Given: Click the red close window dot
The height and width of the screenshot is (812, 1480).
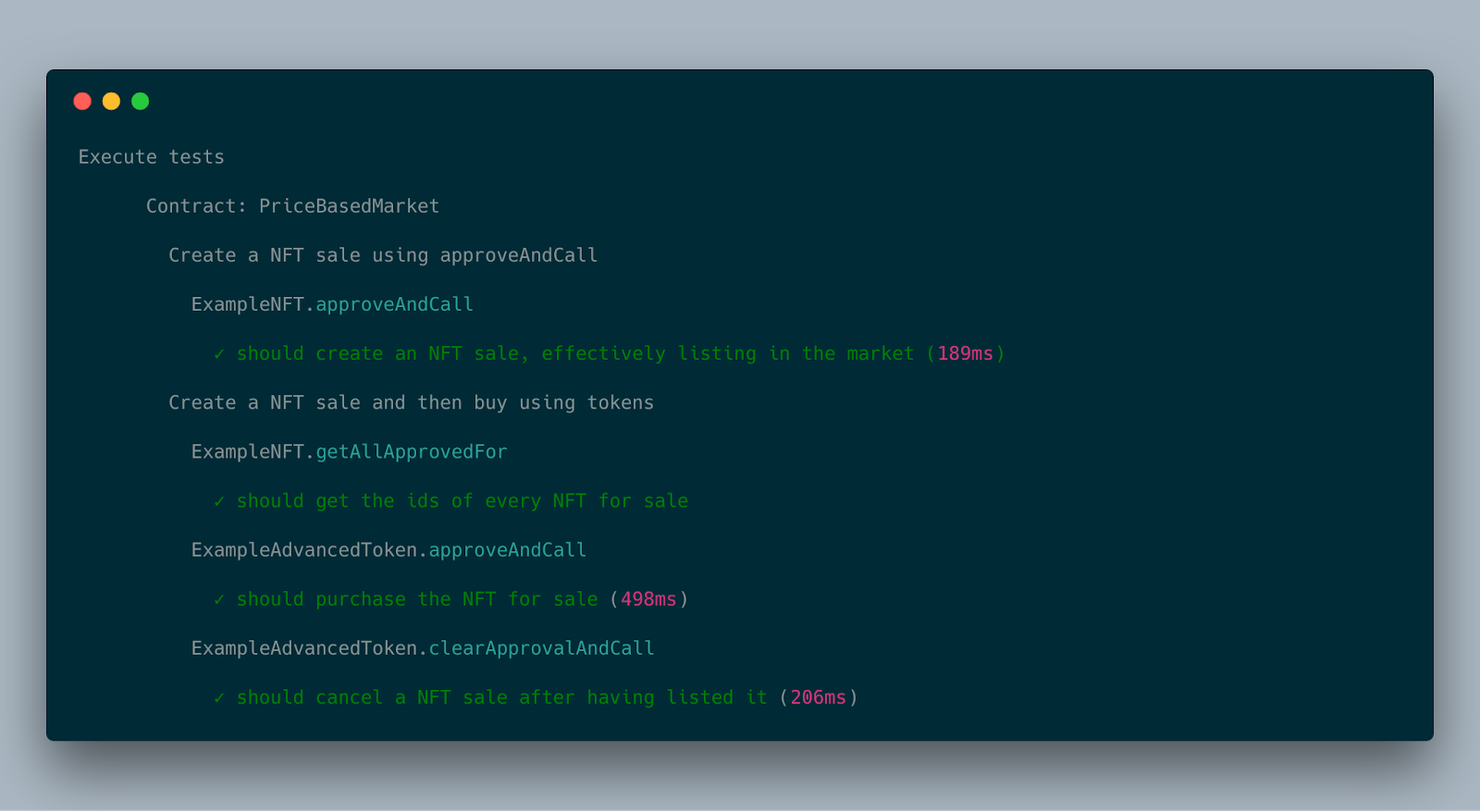Looking at the screenshot, I should [x=82, y=101].
